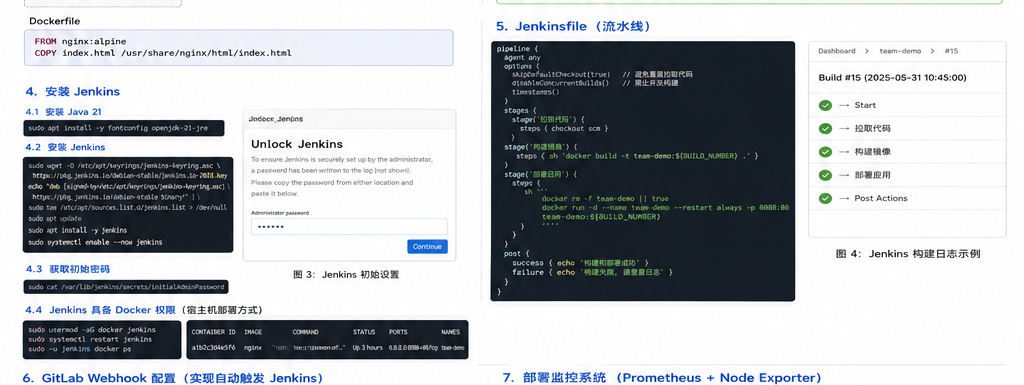Click the Up 3 hours status cell
The height and width of the screenshot is (385, 1024).
(x=368, y=348)
